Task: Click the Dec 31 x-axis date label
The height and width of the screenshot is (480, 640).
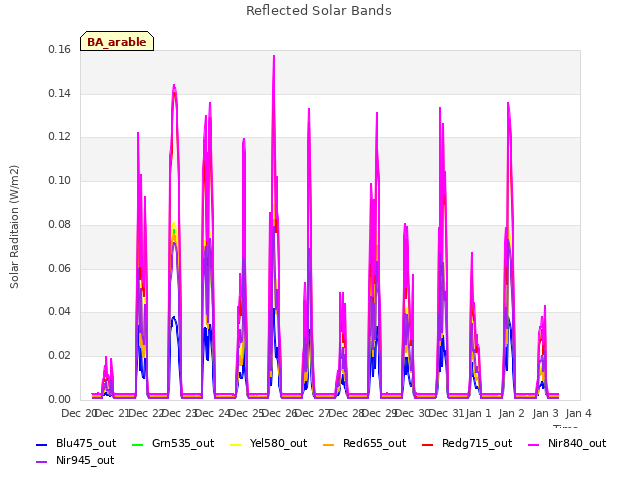Action: pos(447,414)
